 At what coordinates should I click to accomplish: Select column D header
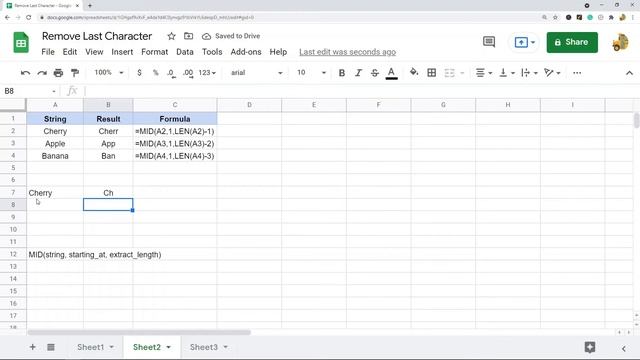pos(249,105)
